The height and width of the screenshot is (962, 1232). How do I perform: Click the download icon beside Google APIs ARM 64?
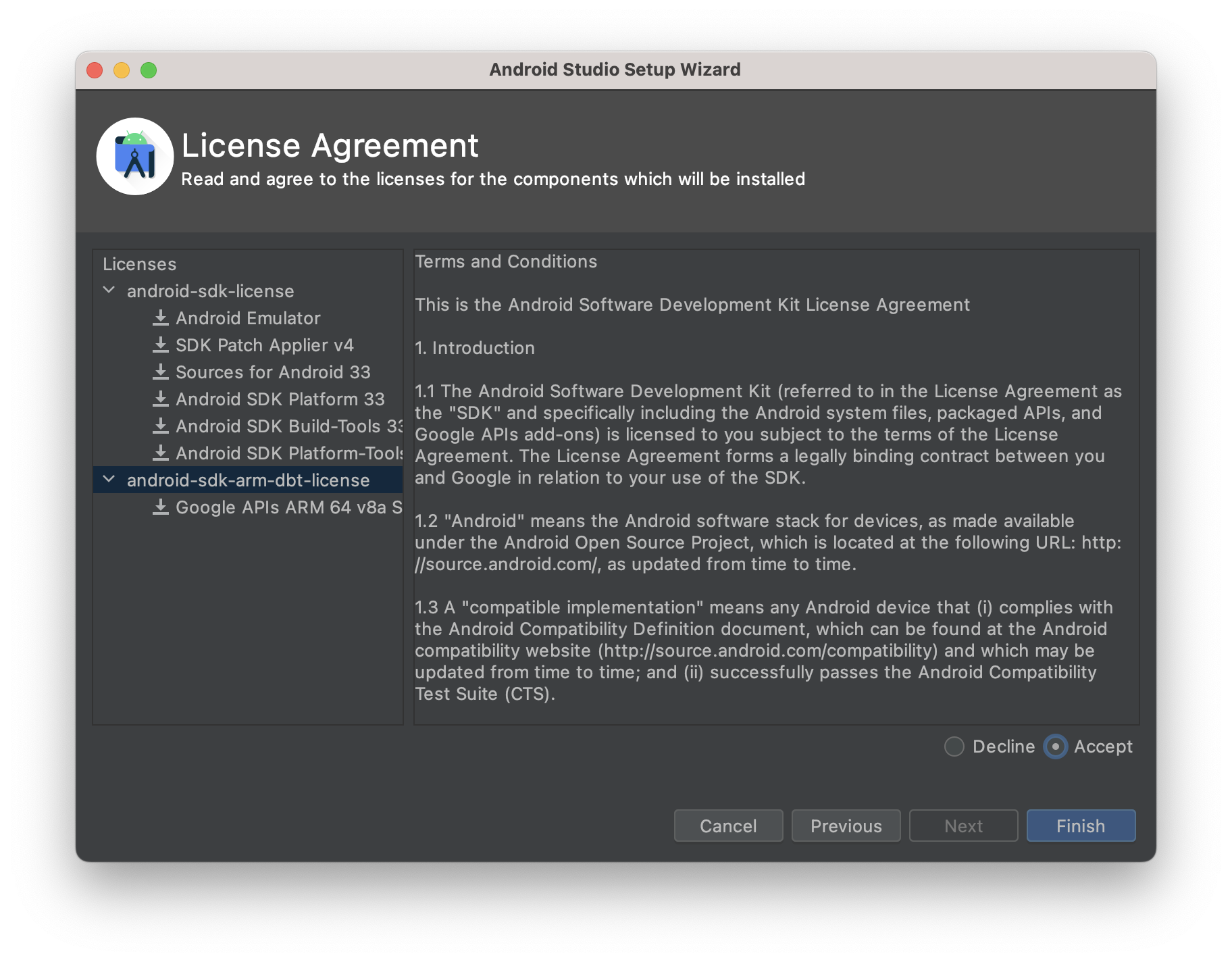(x=161, y=507)
